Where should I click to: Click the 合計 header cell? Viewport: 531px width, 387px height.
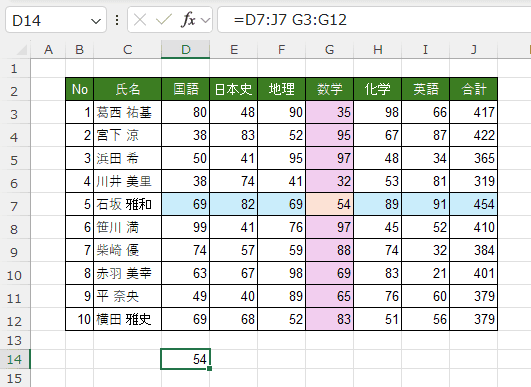(473, 89)
